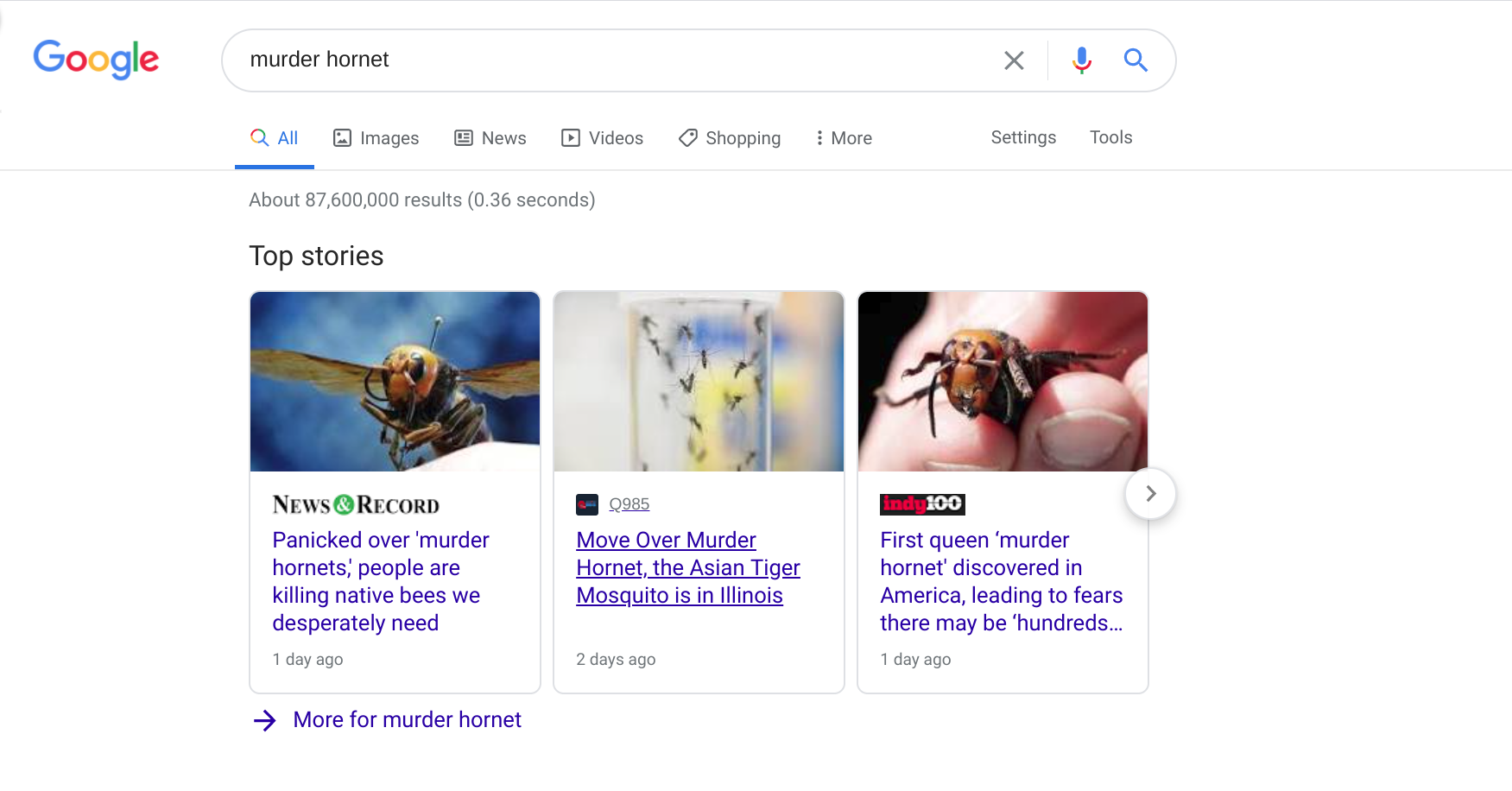Open 'More for murder hornet' link

407,720
